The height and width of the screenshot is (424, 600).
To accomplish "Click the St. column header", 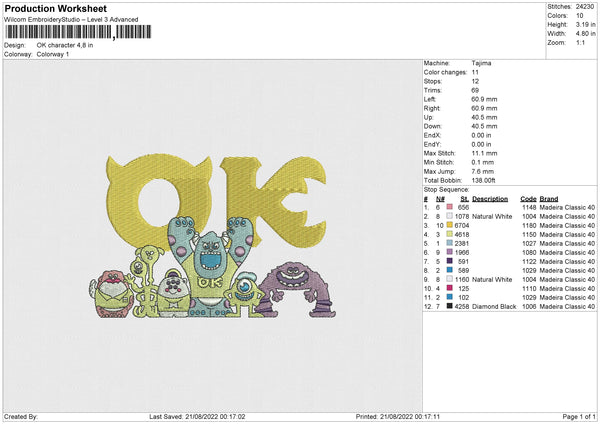I will [x=465, y=199].
